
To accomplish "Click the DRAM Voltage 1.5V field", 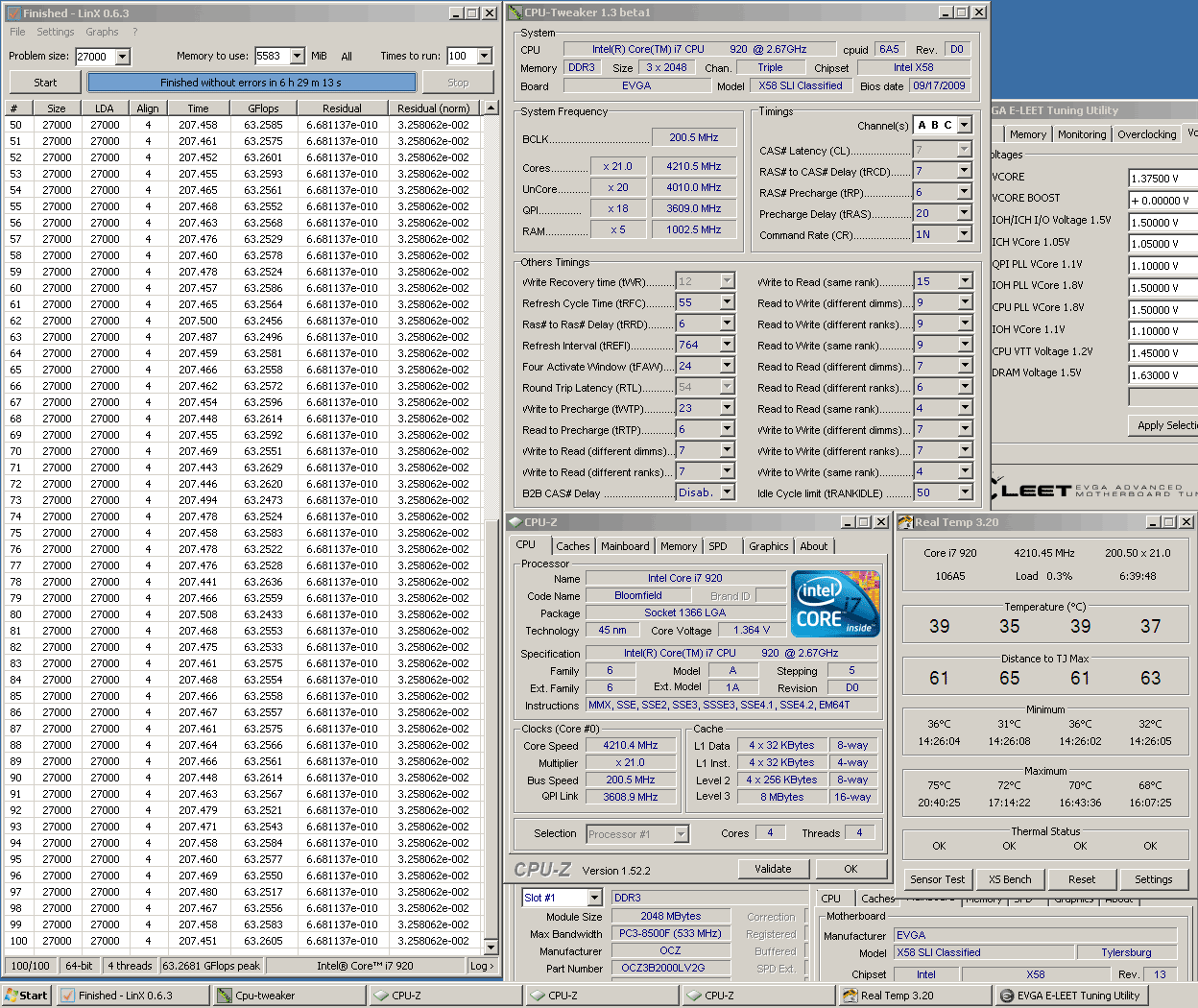I will (1163, 375).
